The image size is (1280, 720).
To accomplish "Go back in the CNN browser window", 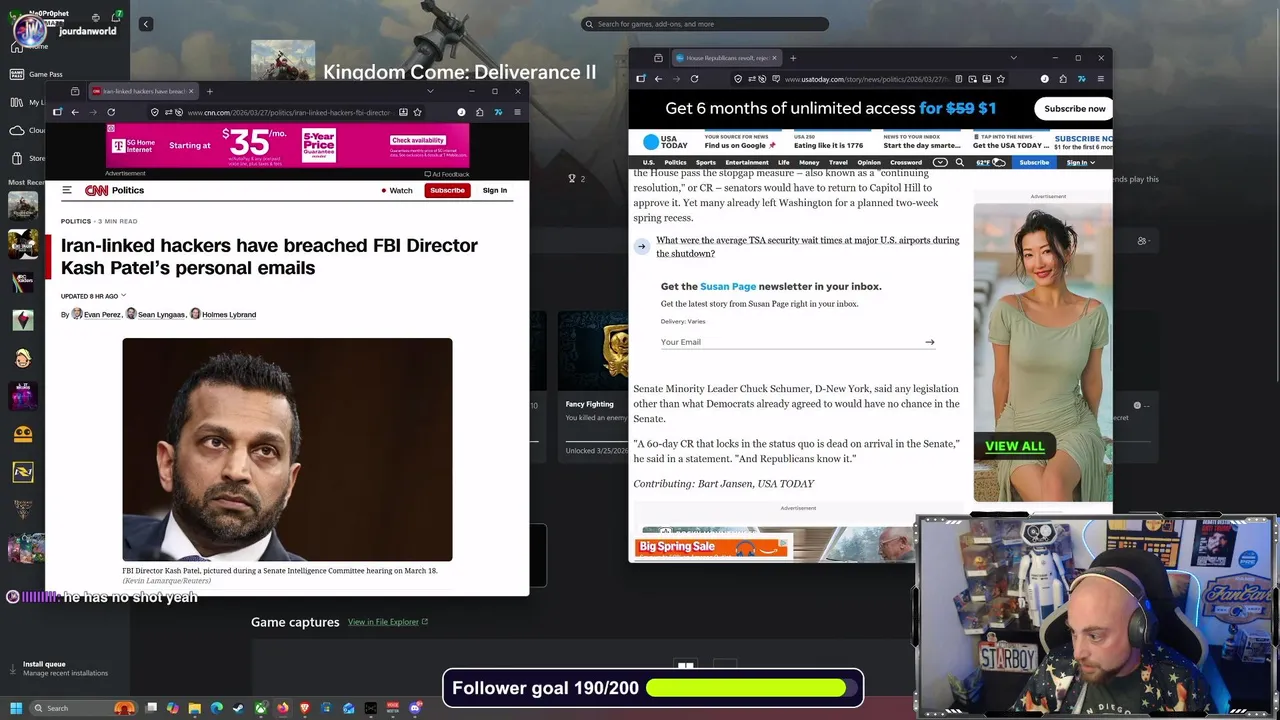I will tap(75, 112).
